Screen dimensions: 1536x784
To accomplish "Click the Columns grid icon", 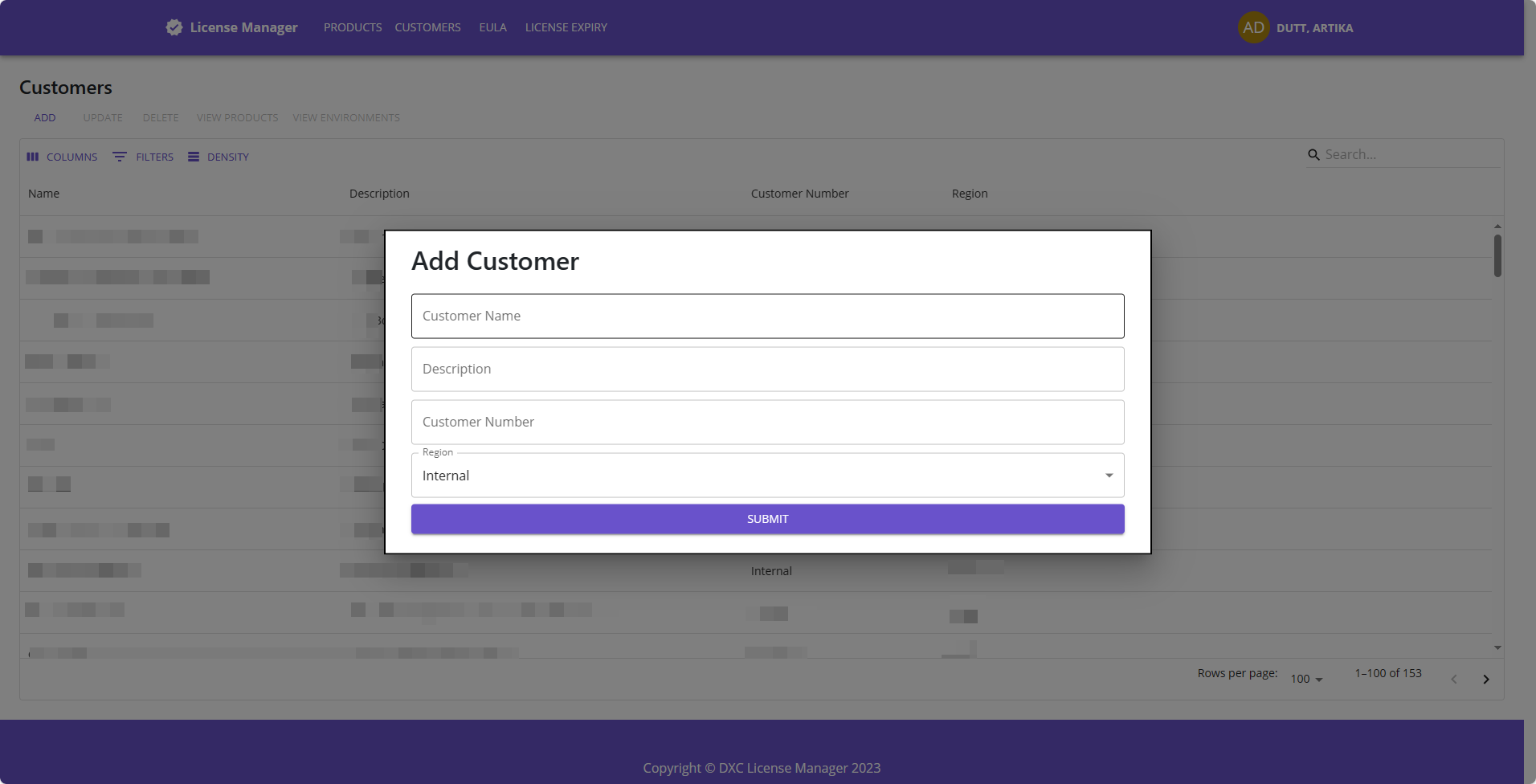I will pos(33,157).
